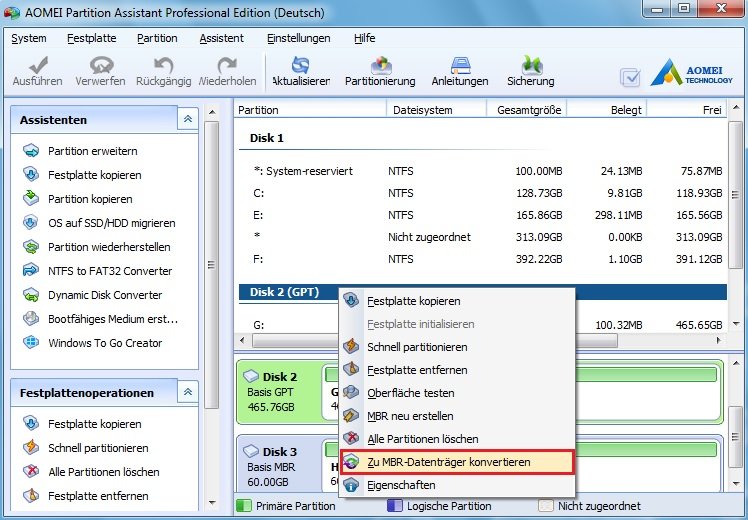Click the Frei column header
The height and width of the screenshot is (520, 748).
[686, 110]
